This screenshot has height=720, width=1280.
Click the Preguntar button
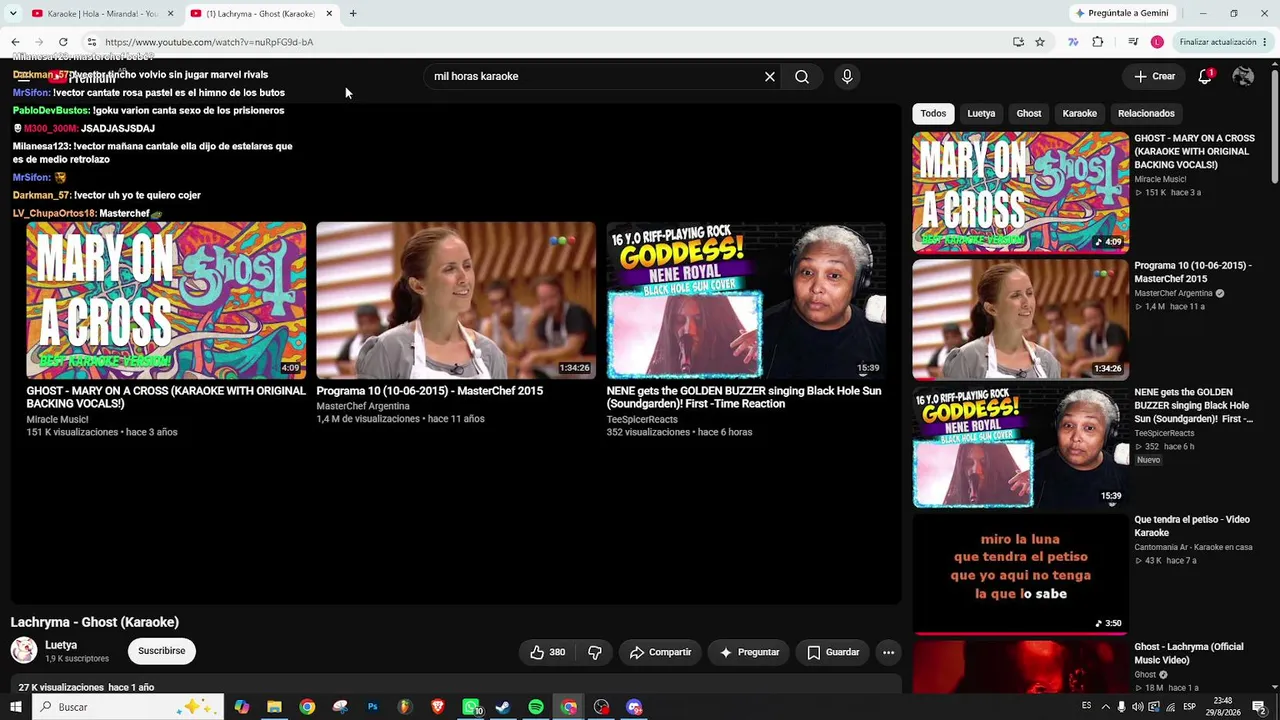point(749,652)
